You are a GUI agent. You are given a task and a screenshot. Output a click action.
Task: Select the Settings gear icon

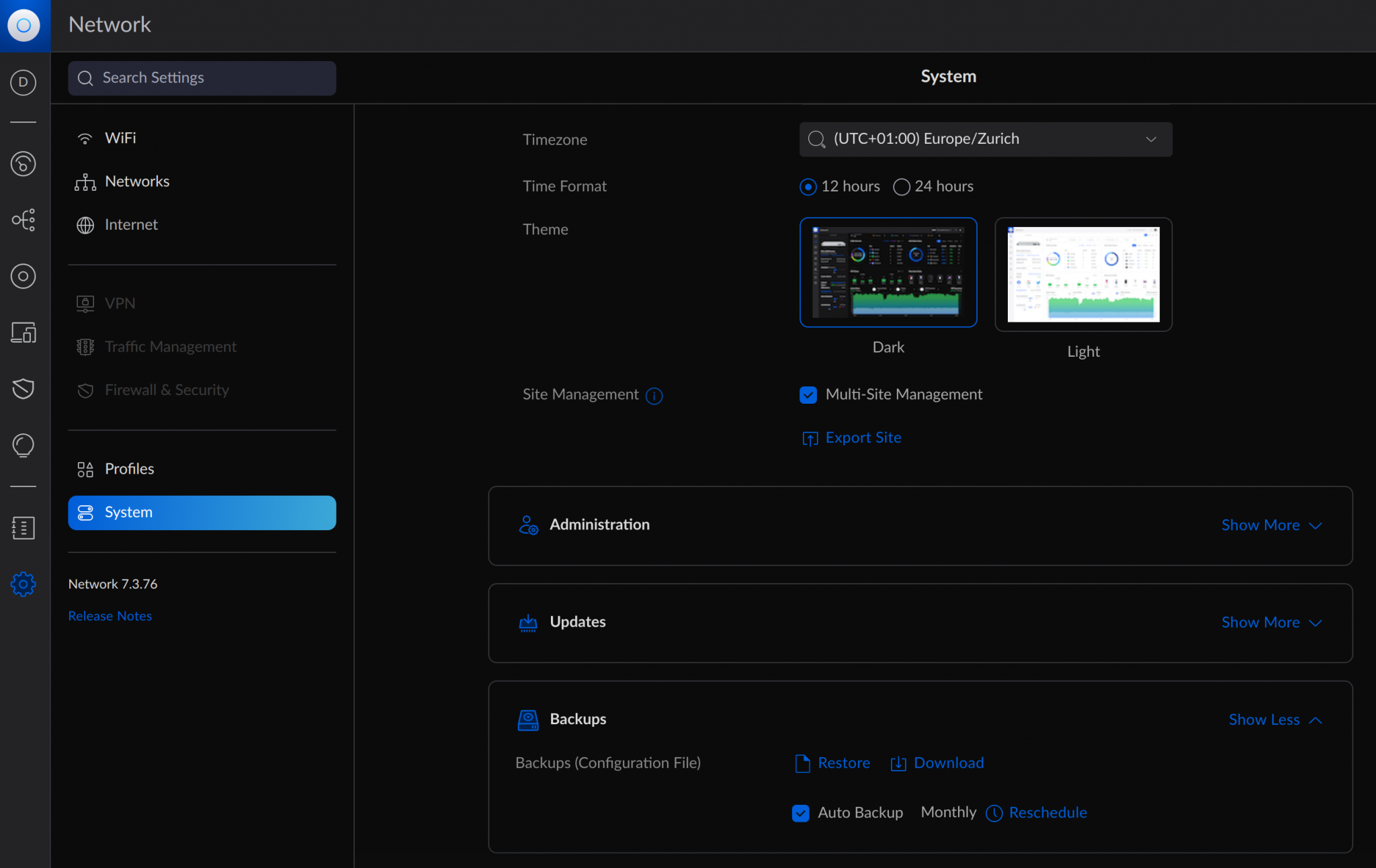(x=24, y=584)
